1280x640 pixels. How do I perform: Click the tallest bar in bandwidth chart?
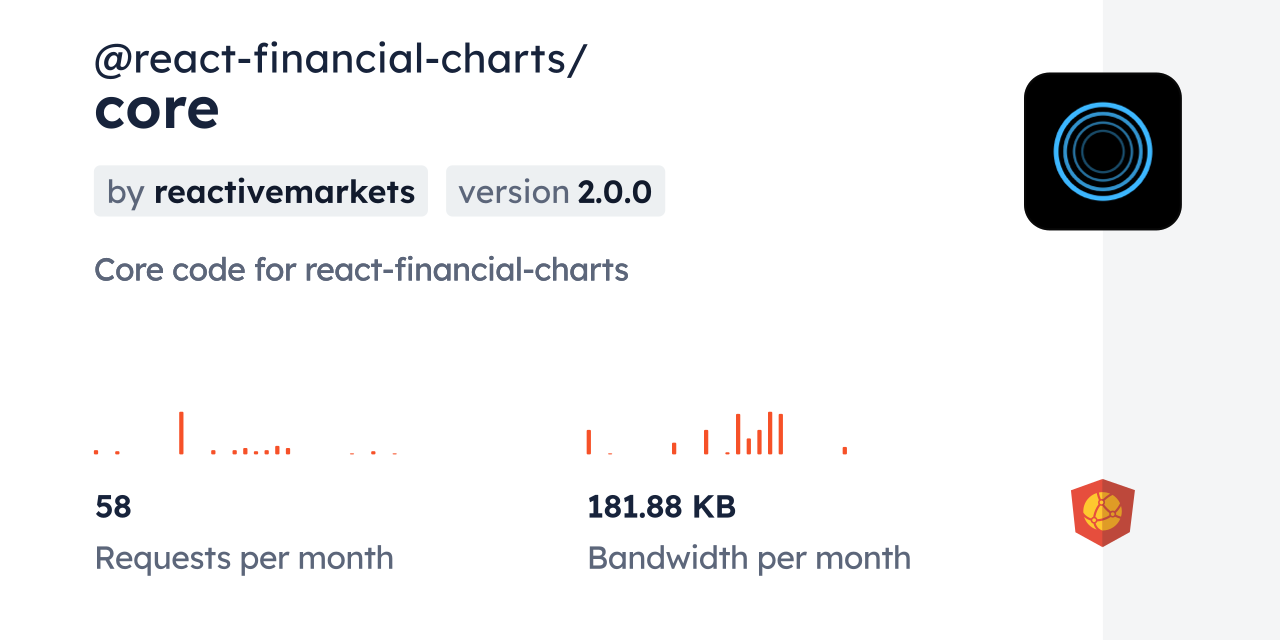[770, 433]
